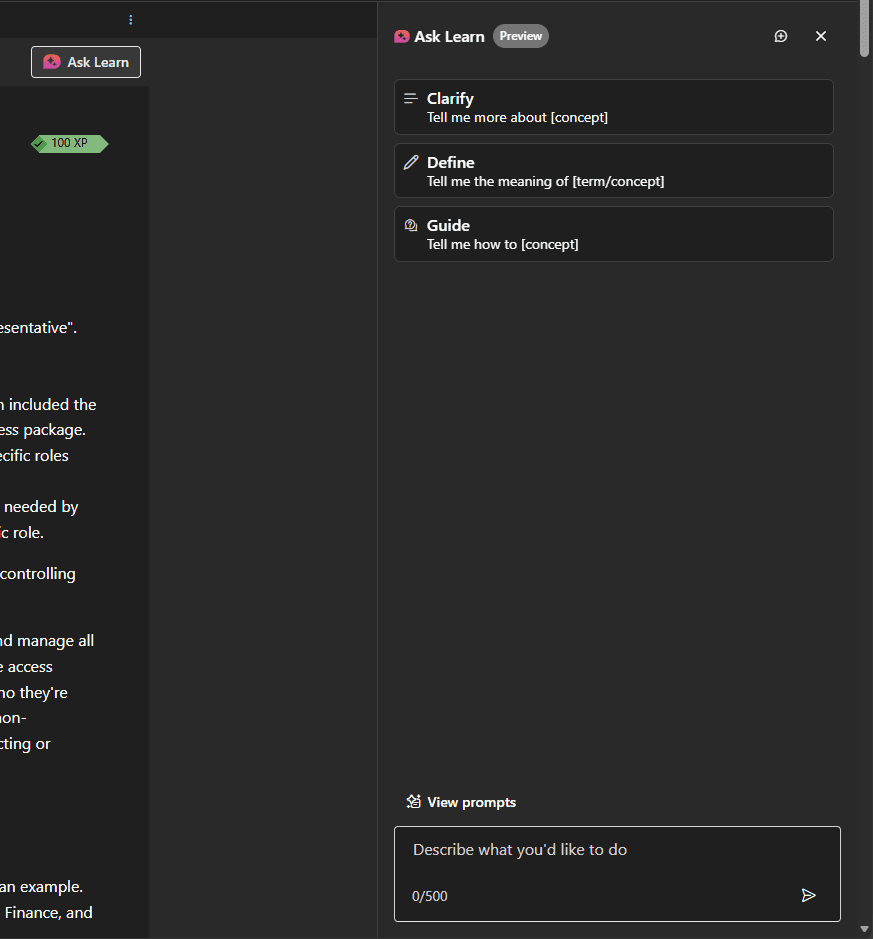This screenshot has height=939, width=873.
Task: Choose the Define prompt suggestion title
Action: coord(450,162)
